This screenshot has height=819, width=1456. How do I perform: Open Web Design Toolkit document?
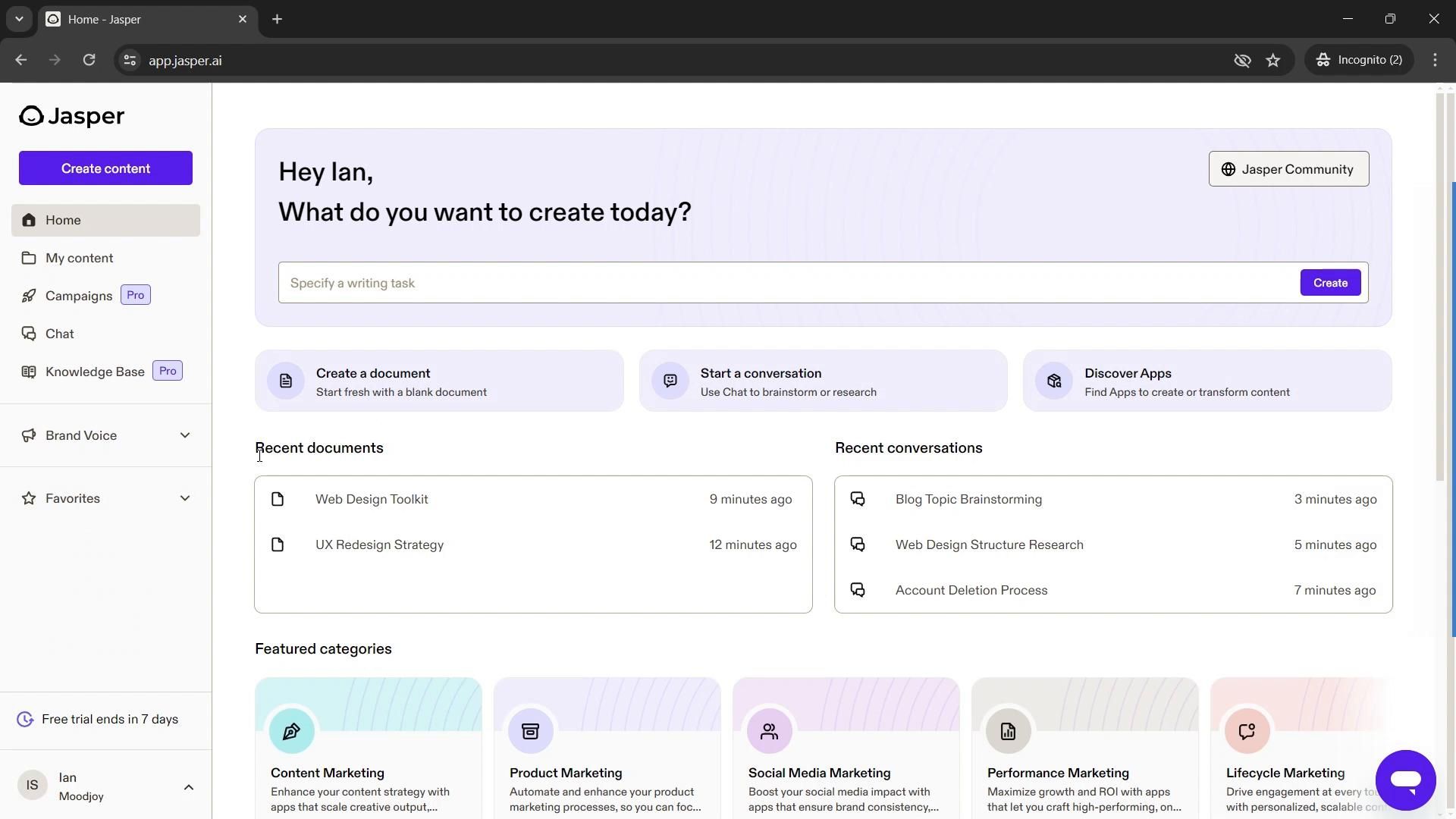[x=371, y=498]
